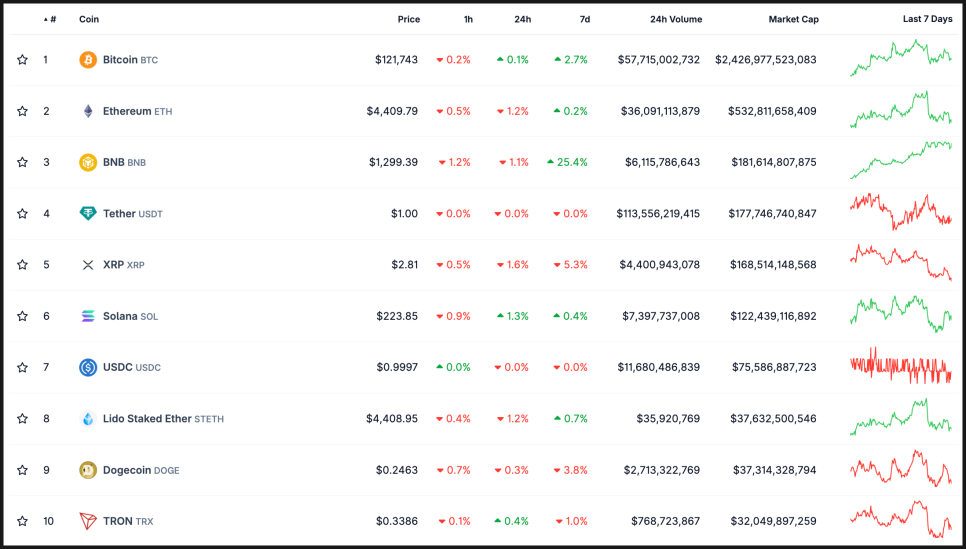The width and height of the screenshot is (966, 549).
Task: Click the USDC blue logo icon
Action: pyautogui.click(x=88, y=367)
